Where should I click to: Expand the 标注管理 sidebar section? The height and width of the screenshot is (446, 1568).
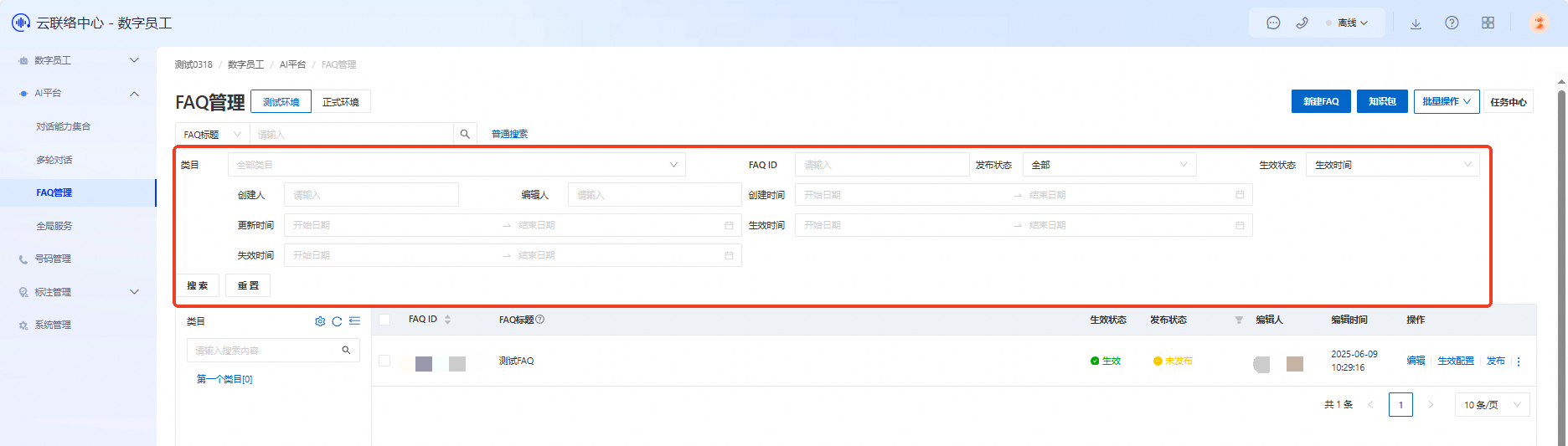[x=134, y=292]
